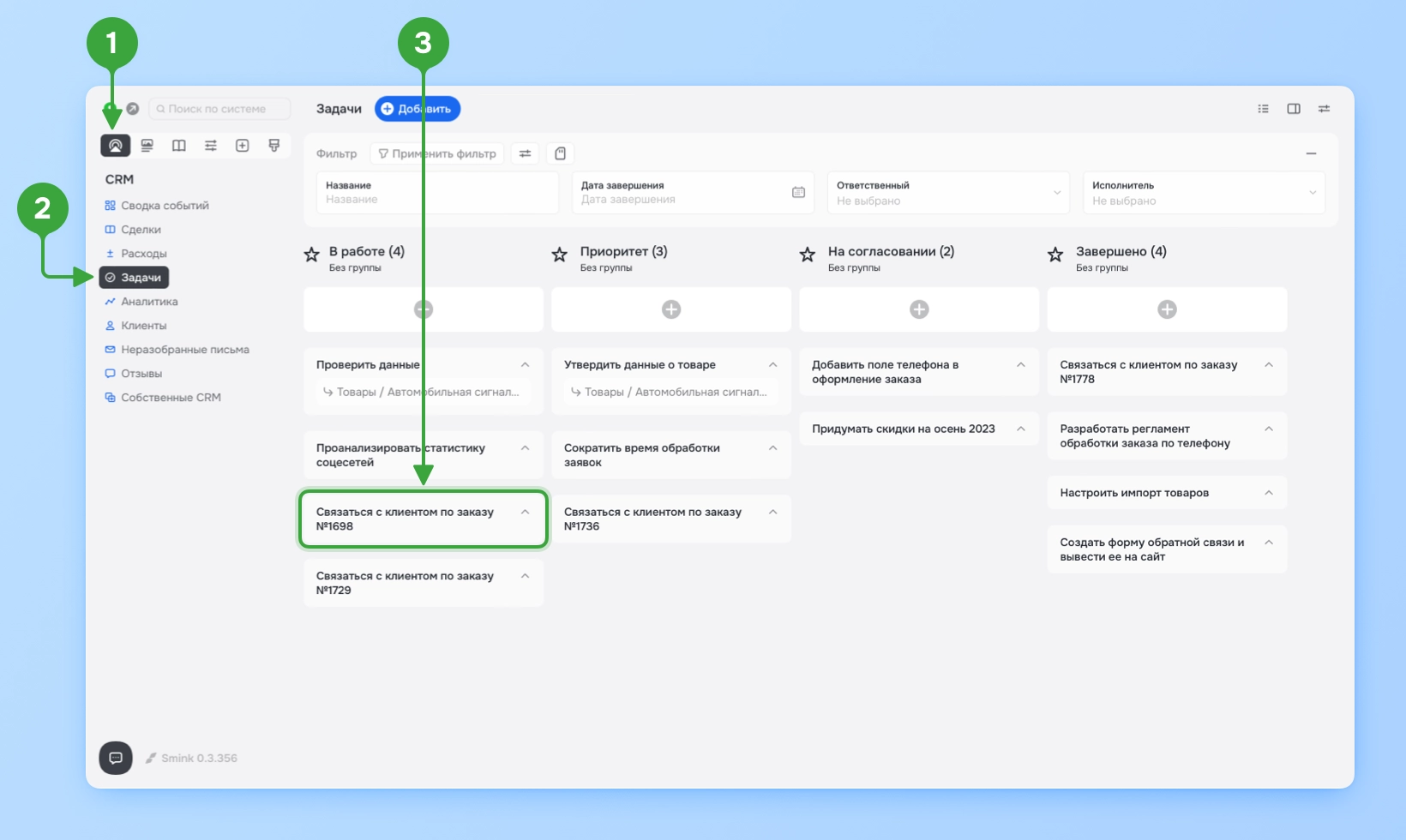Open Сводка событий in CRM menu
Screen dimensions: 1406x840
(157, 206)
